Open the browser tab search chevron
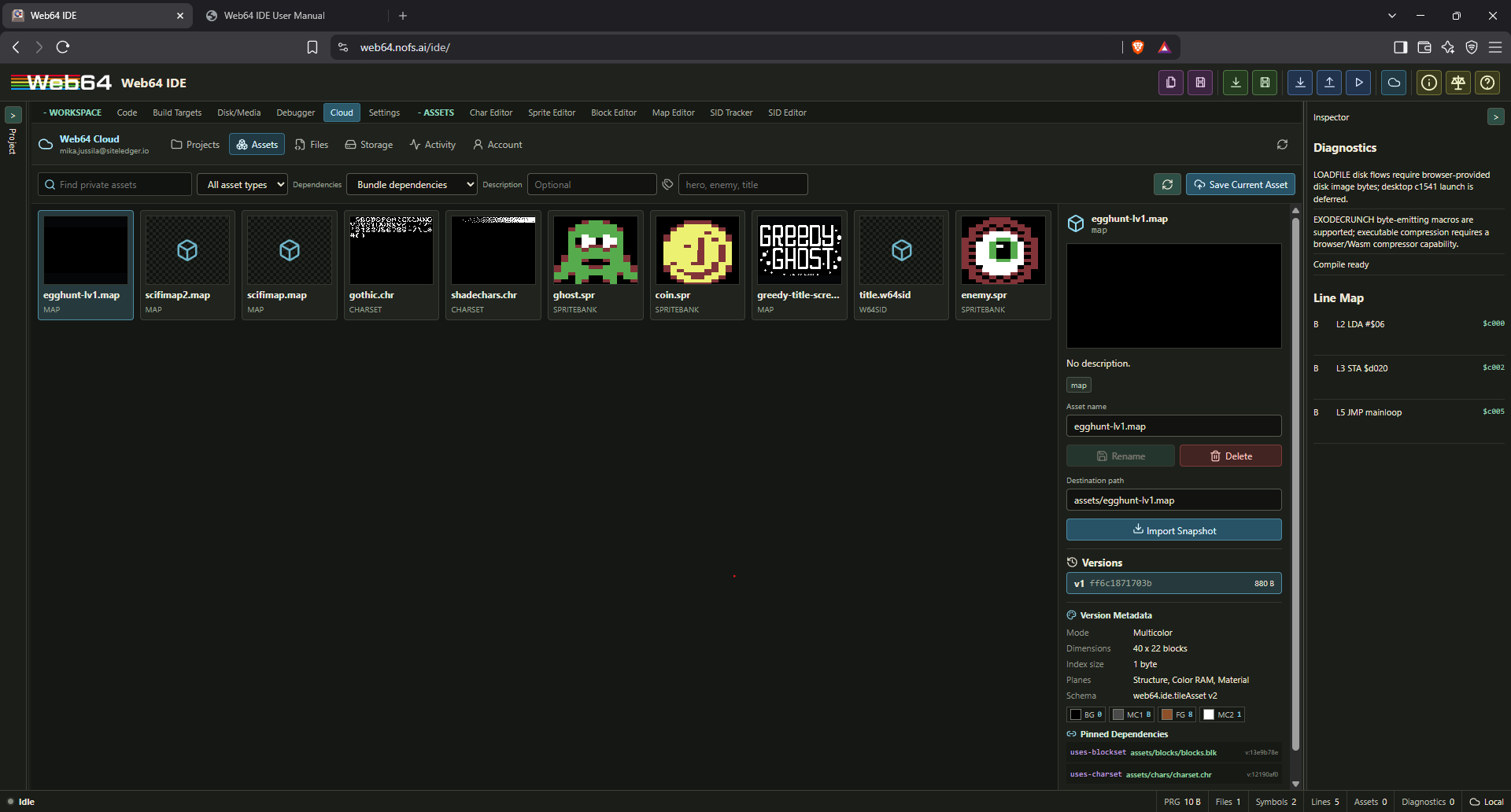1511x812 pixels. click(1391, 16)
